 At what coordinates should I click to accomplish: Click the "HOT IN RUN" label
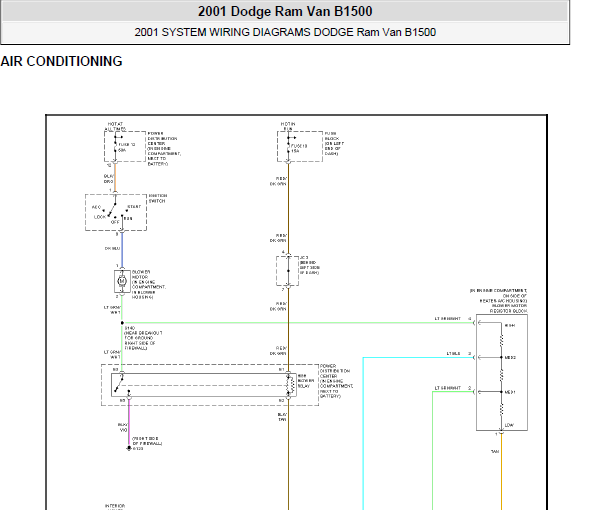pyautogui.click(x=288, y=126)
